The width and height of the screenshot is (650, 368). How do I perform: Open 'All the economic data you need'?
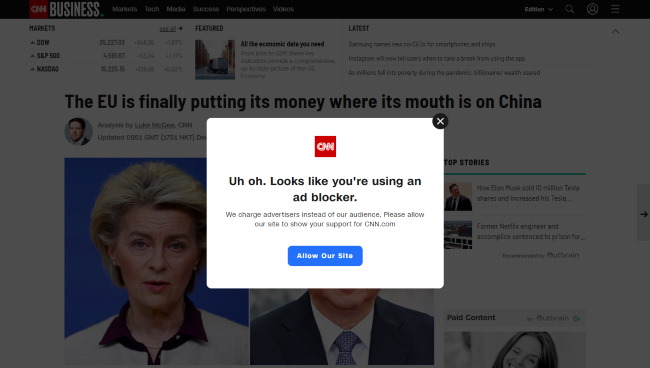[282, 44]
